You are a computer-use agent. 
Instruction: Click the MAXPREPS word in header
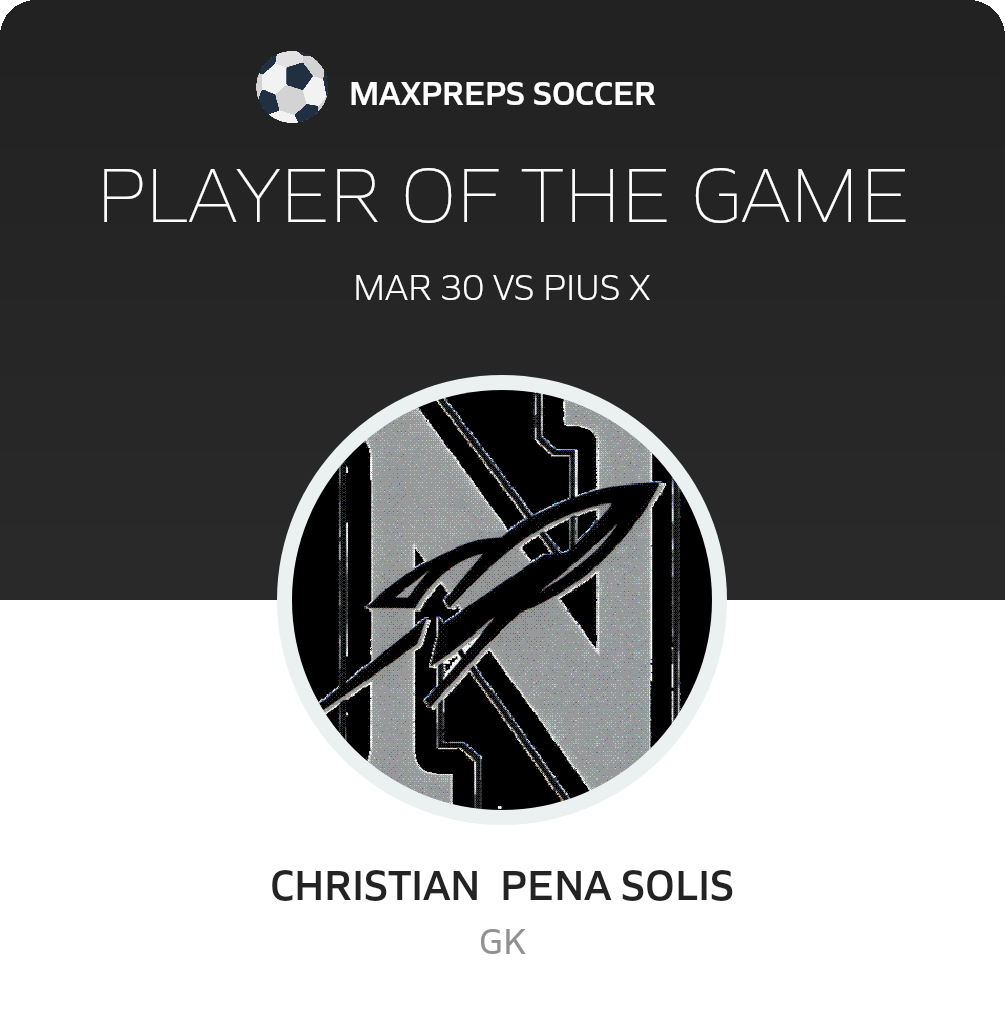click(436, 94)
